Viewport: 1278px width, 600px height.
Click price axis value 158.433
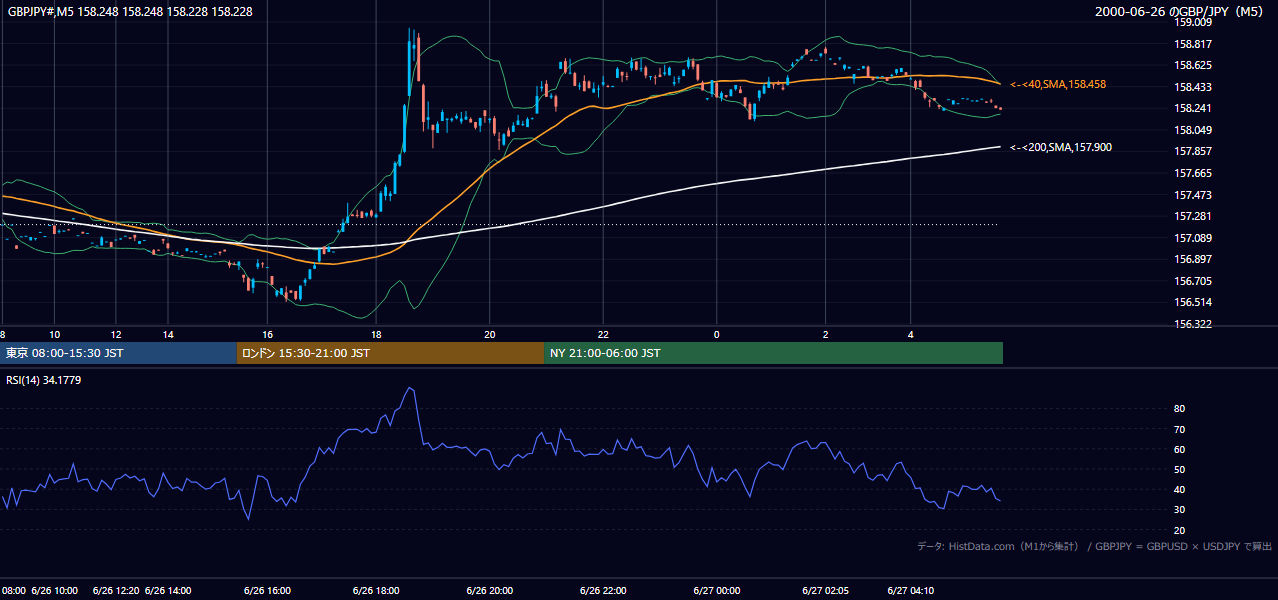pos(1193,88)
